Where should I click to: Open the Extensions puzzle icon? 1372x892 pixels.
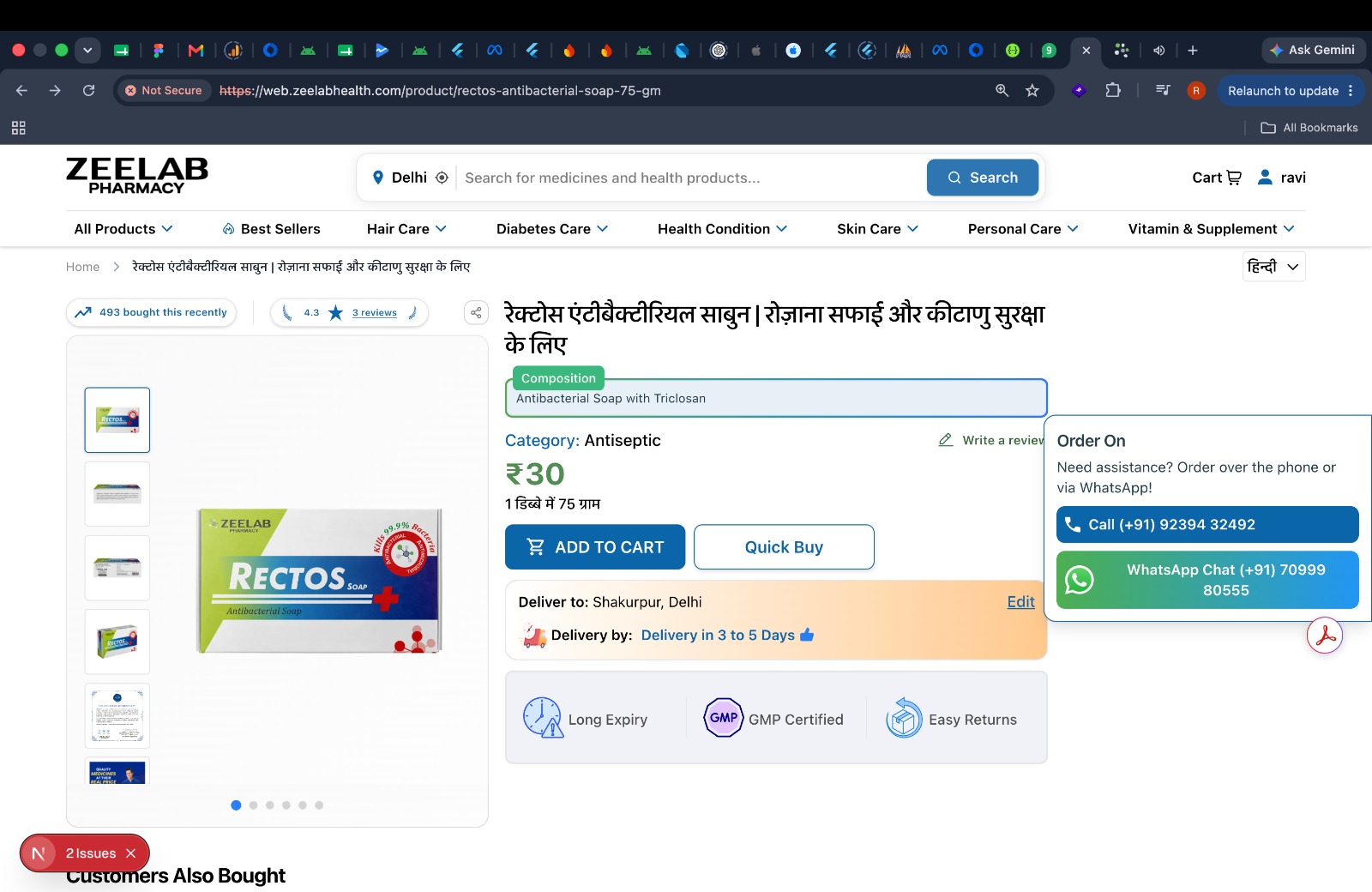(x=1113, y=90)
